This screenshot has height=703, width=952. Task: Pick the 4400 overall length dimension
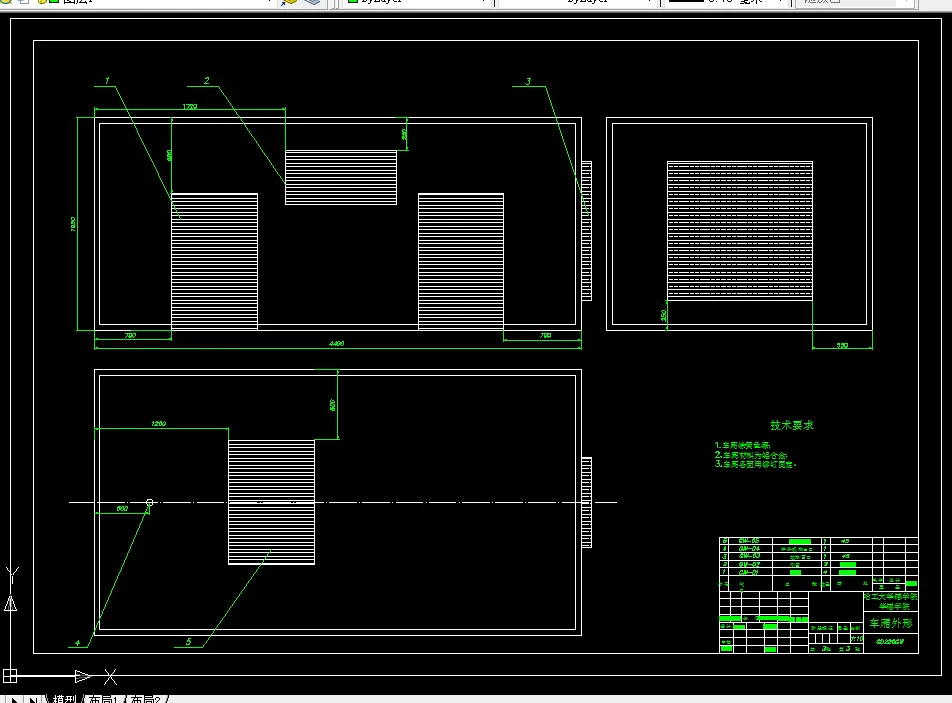coord(336,343)
